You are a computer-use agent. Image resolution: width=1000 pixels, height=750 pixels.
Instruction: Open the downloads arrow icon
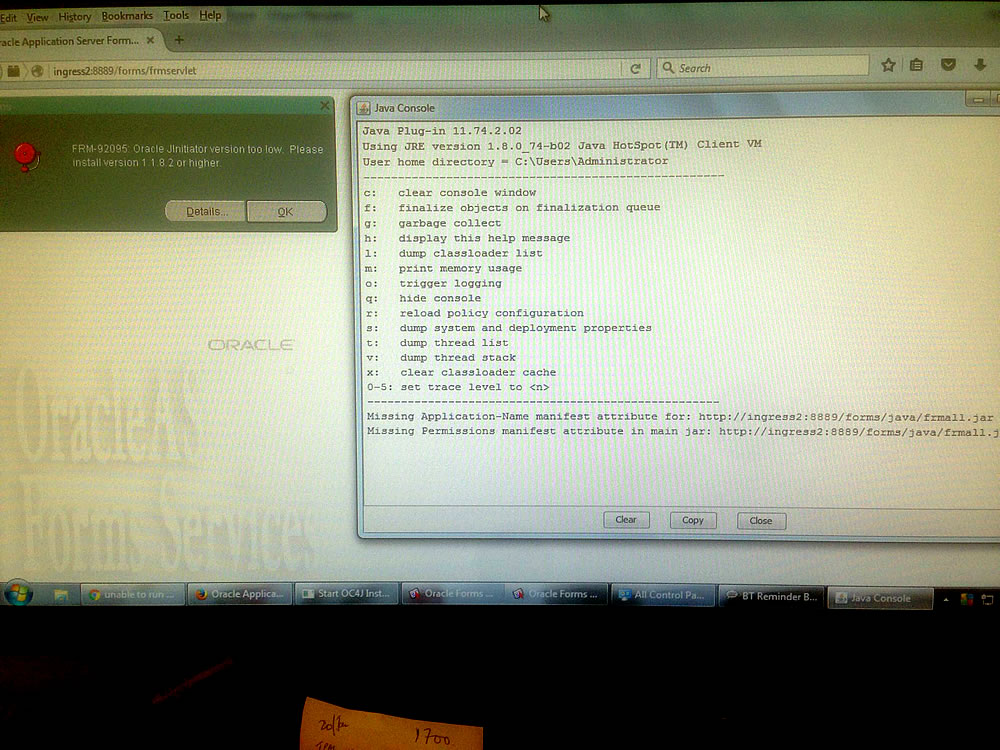point(980,66)
